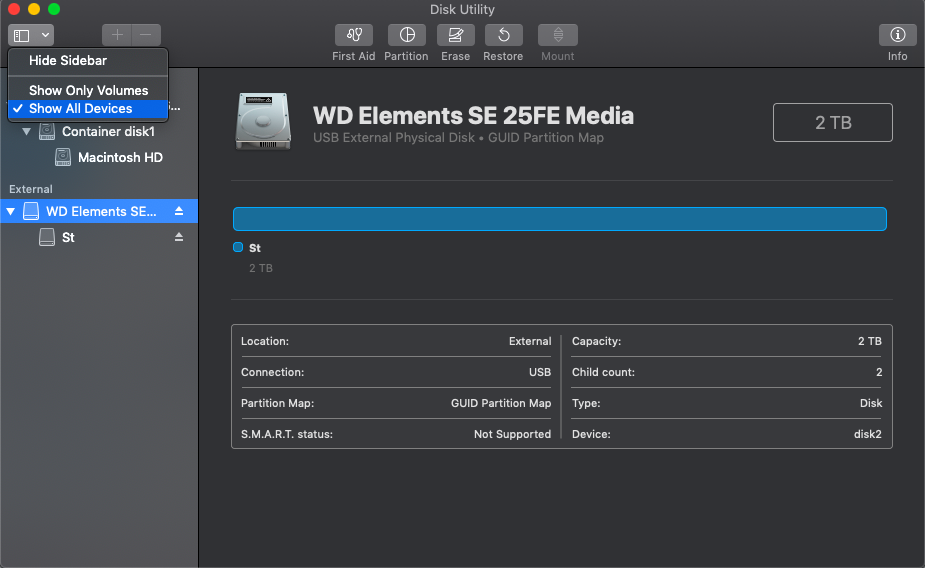This screenshot has height=568, width=925.
Task: Click the 'Child count:' label
Action: [603, 372]
